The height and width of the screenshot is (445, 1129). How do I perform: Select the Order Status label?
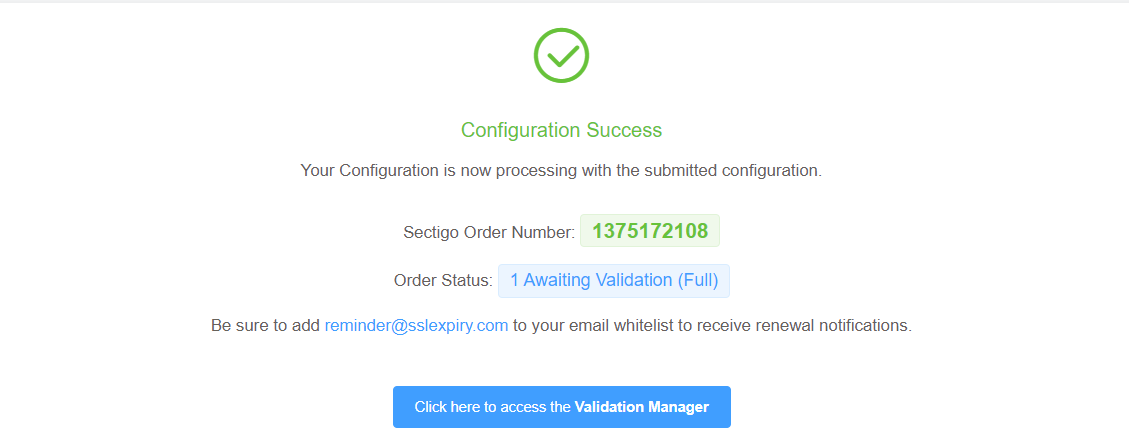pyautogui.click(x=443, y=281)
